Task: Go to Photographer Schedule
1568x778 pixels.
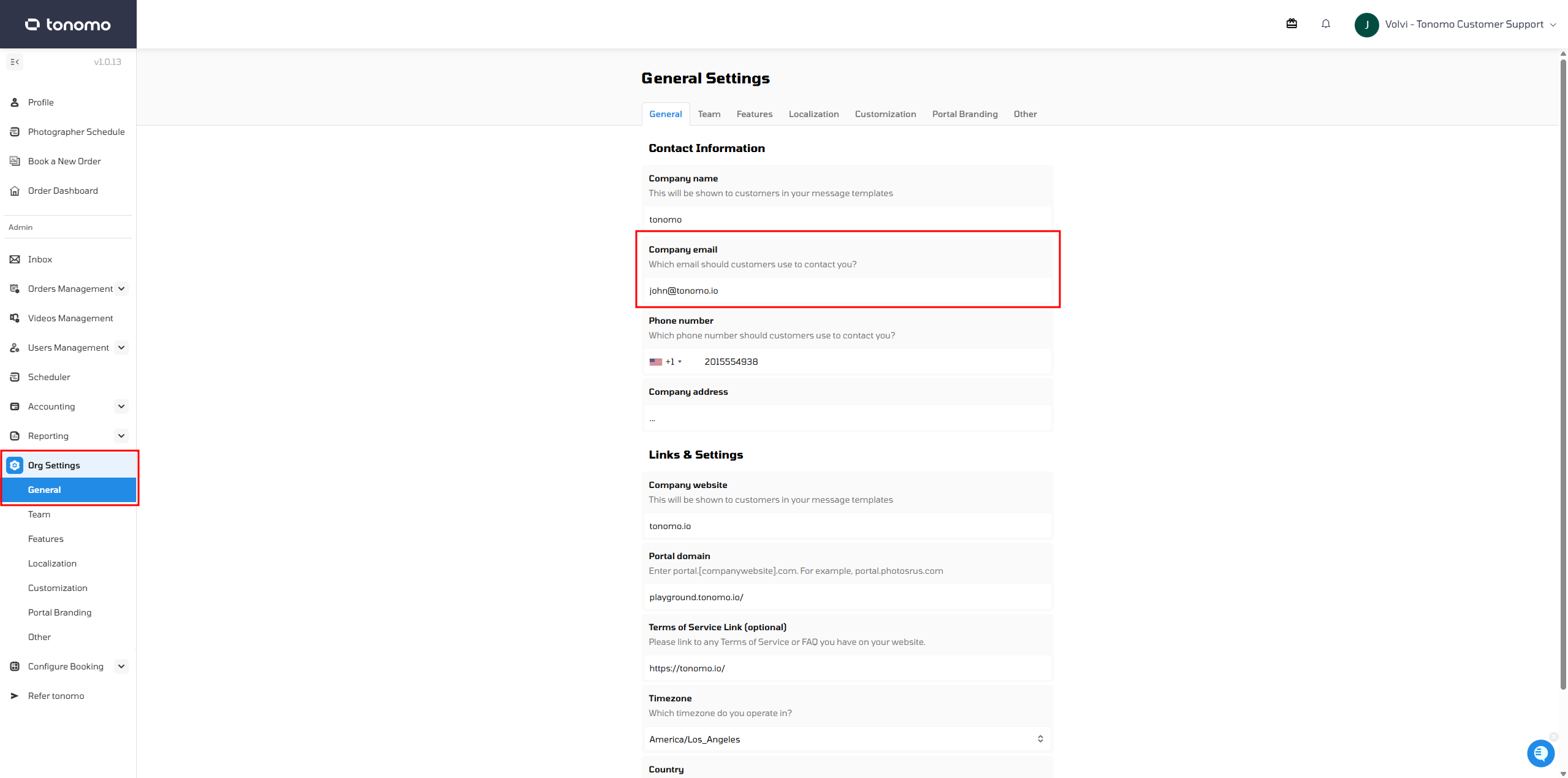Action: tap(76, 132)
